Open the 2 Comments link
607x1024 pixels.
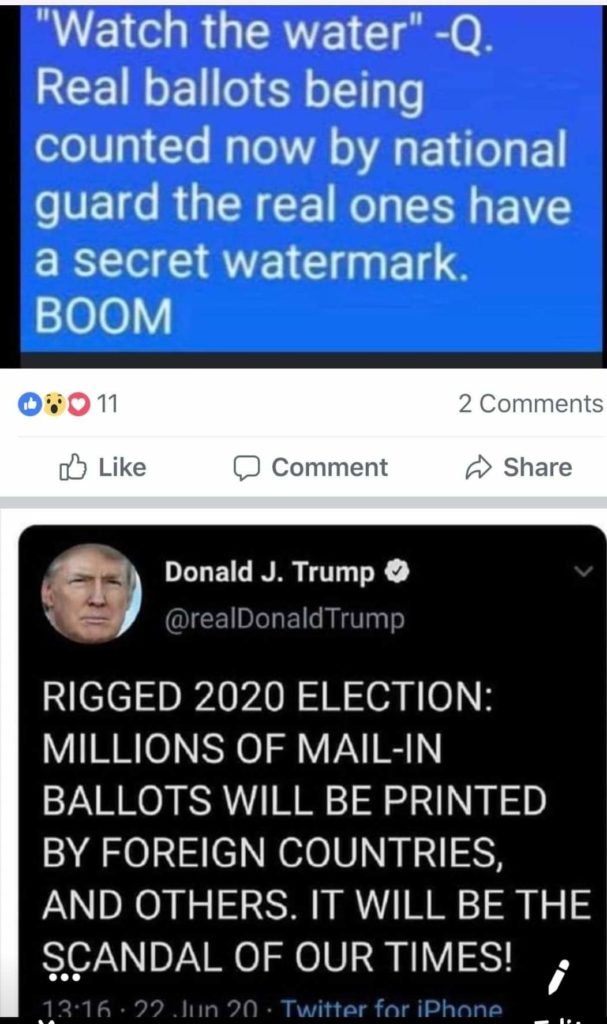point(531,404)
